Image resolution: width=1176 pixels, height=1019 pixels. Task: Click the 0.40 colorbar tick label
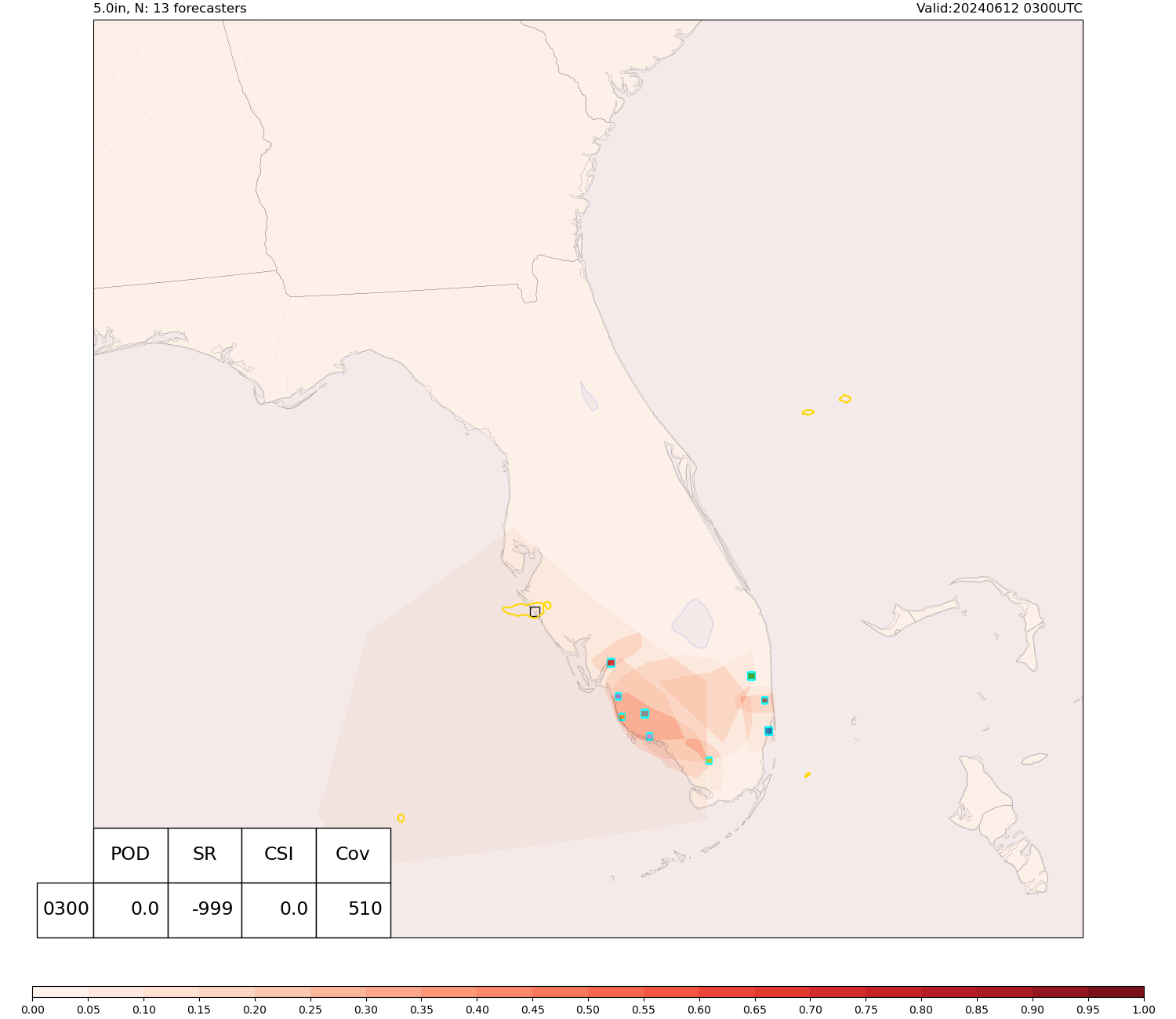(x=477, y=1010)
